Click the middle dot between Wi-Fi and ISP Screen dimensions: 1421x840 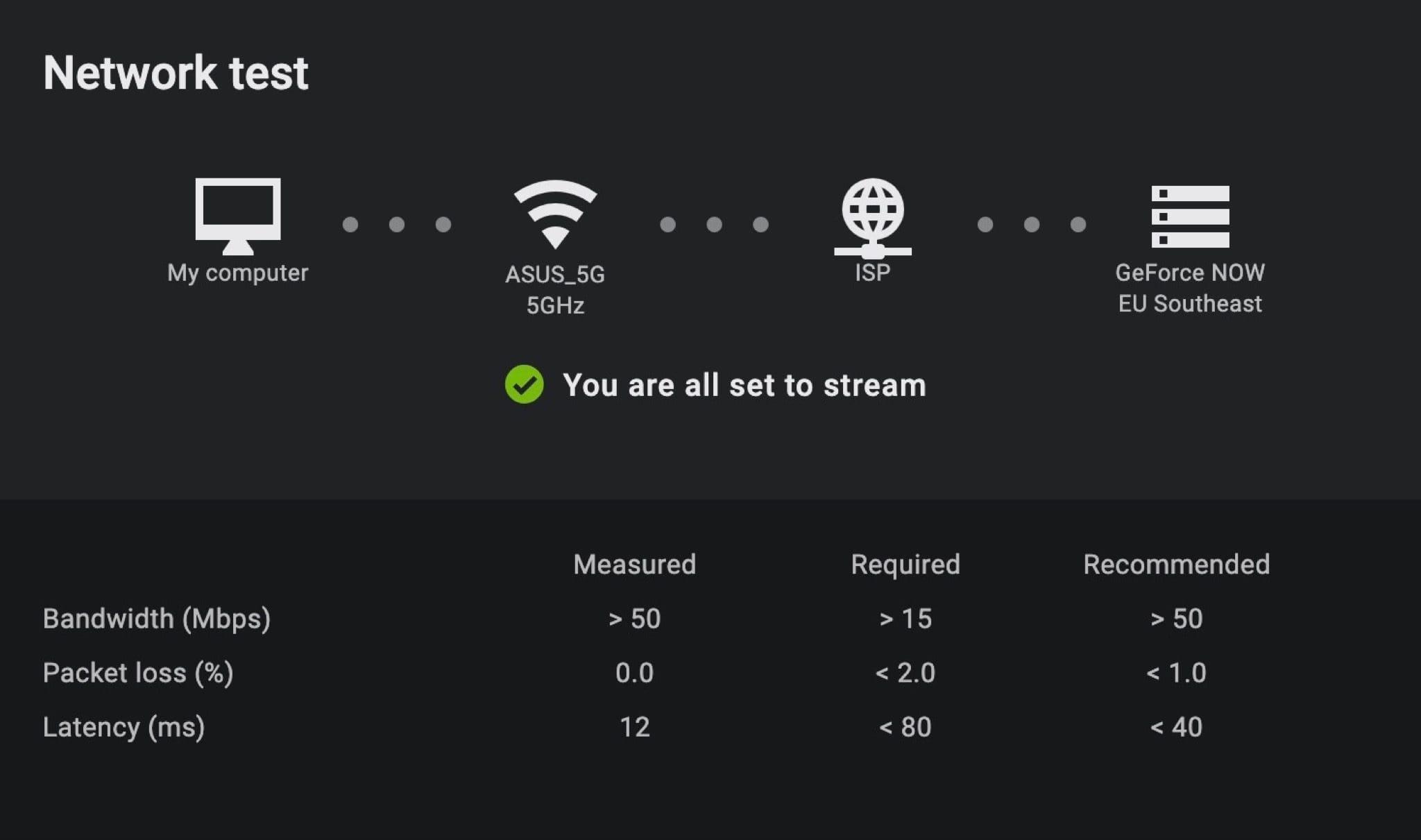714,224
